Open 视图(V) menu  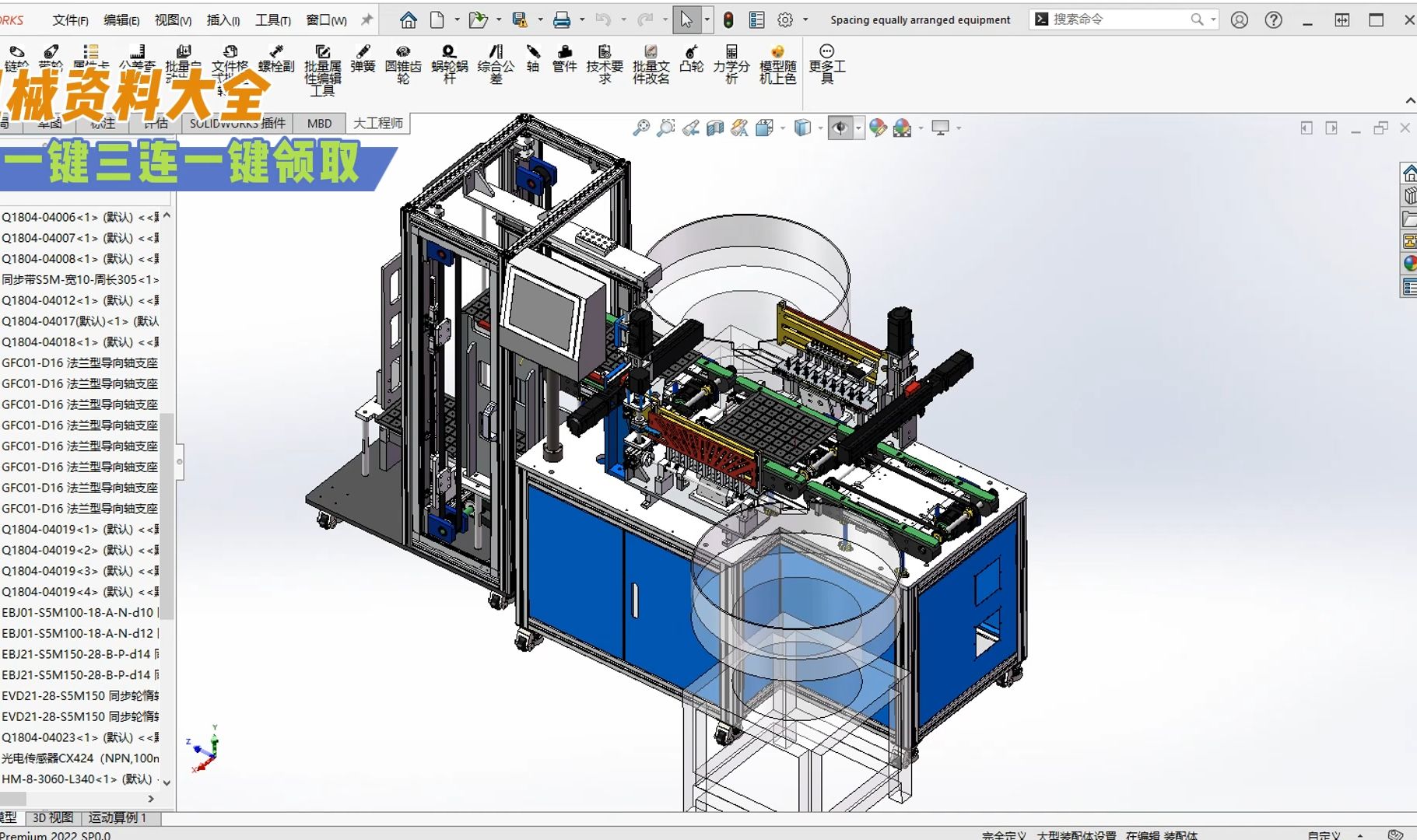pyautogui.click(x=173, y=20)
